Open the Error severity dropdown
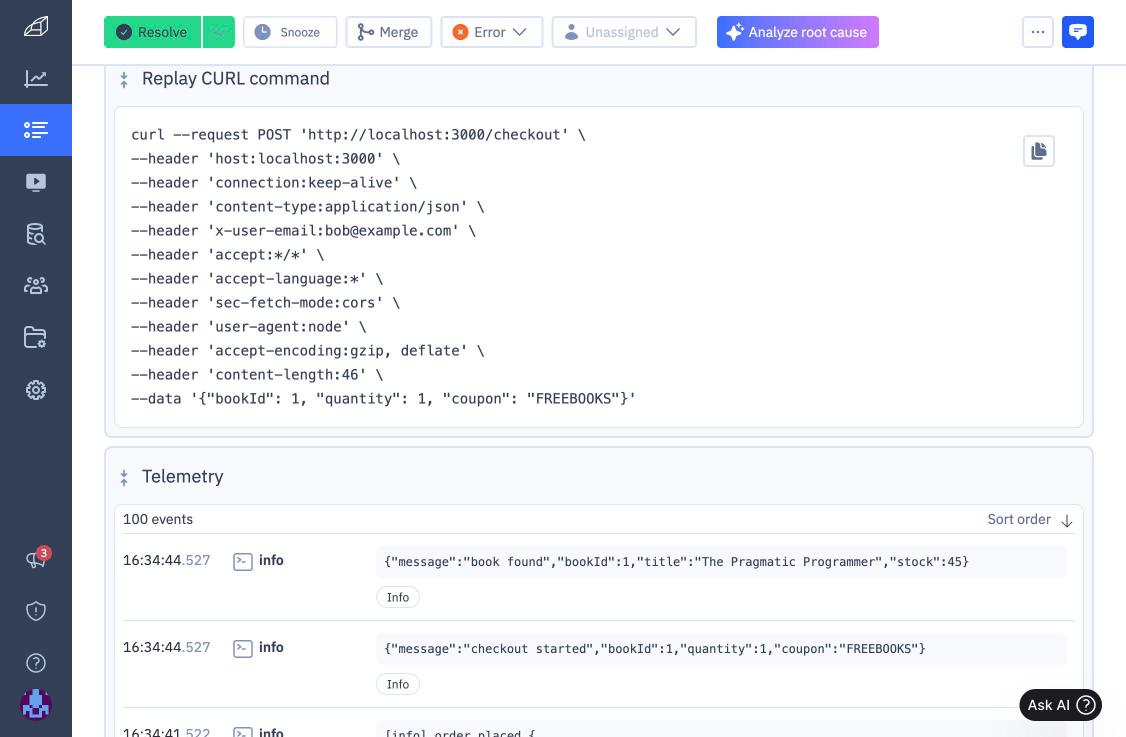This screenshot has height=737, width=1126. point(492,32)
